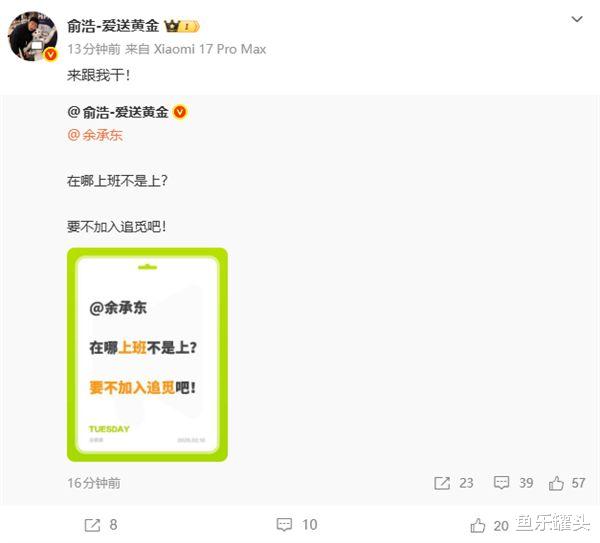Enlarge the green-bordered poster image
Image resolution: width=600 pixels, height=543 pixels.
[147, 354]
